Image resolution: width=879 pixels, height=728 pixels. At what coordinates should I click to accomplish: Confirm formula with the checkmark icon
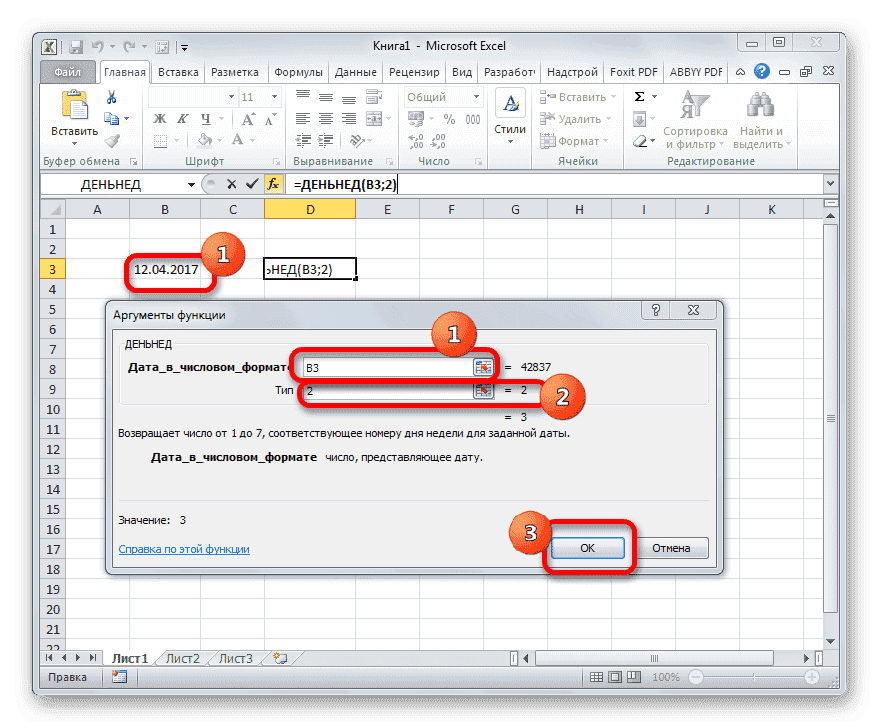pyautogui.click(x=254, y=184)
